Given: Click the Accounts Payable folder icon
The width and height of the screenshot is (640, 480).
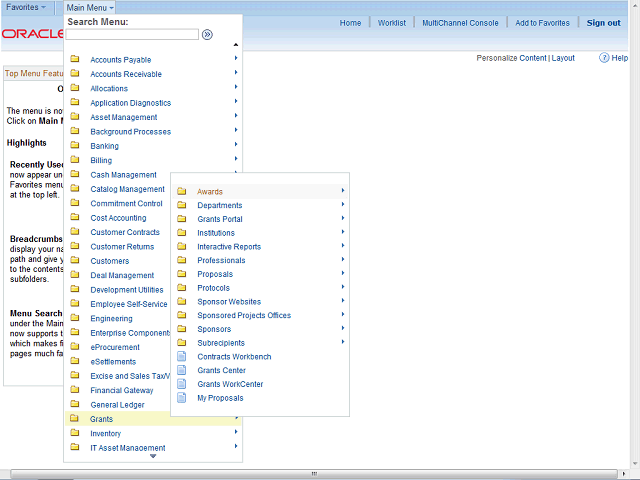Looking at the screenshot, I should click(x=74, y=60).
